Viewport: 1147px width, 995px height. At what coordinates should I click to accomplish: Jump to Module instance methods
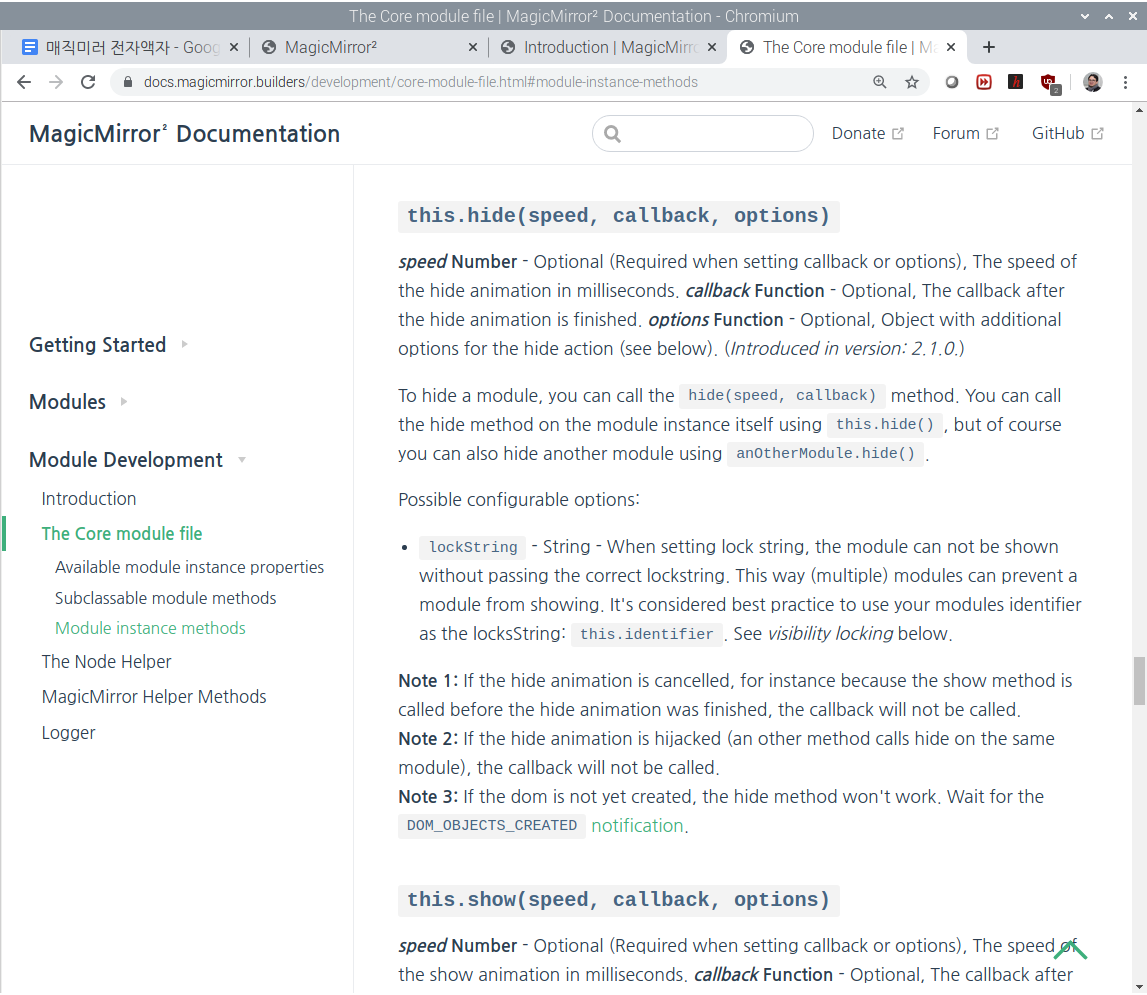(x=150, y=628)
